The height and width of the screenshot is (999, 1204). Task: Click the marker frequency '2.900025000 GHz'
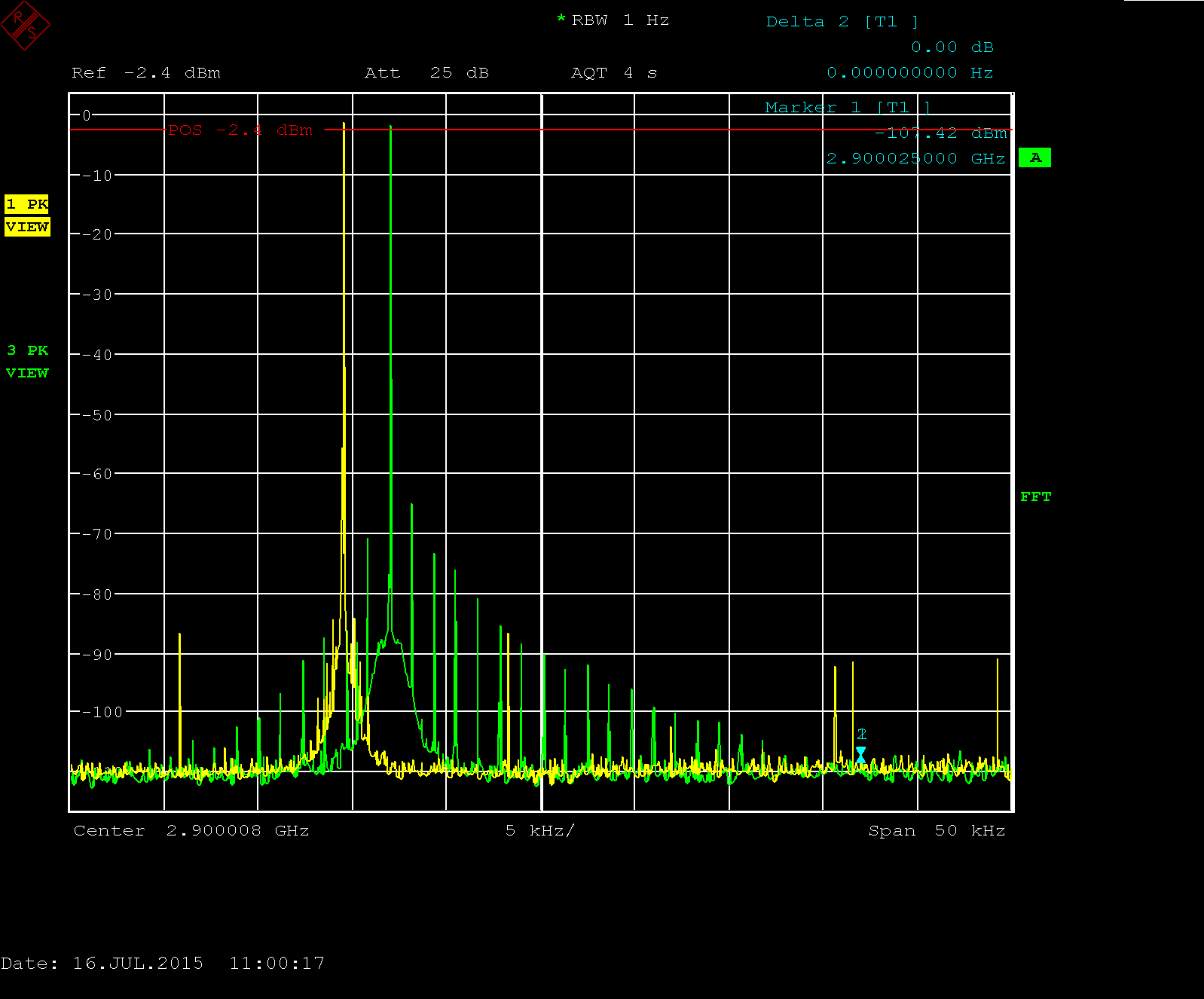click(x=915, y=159)
